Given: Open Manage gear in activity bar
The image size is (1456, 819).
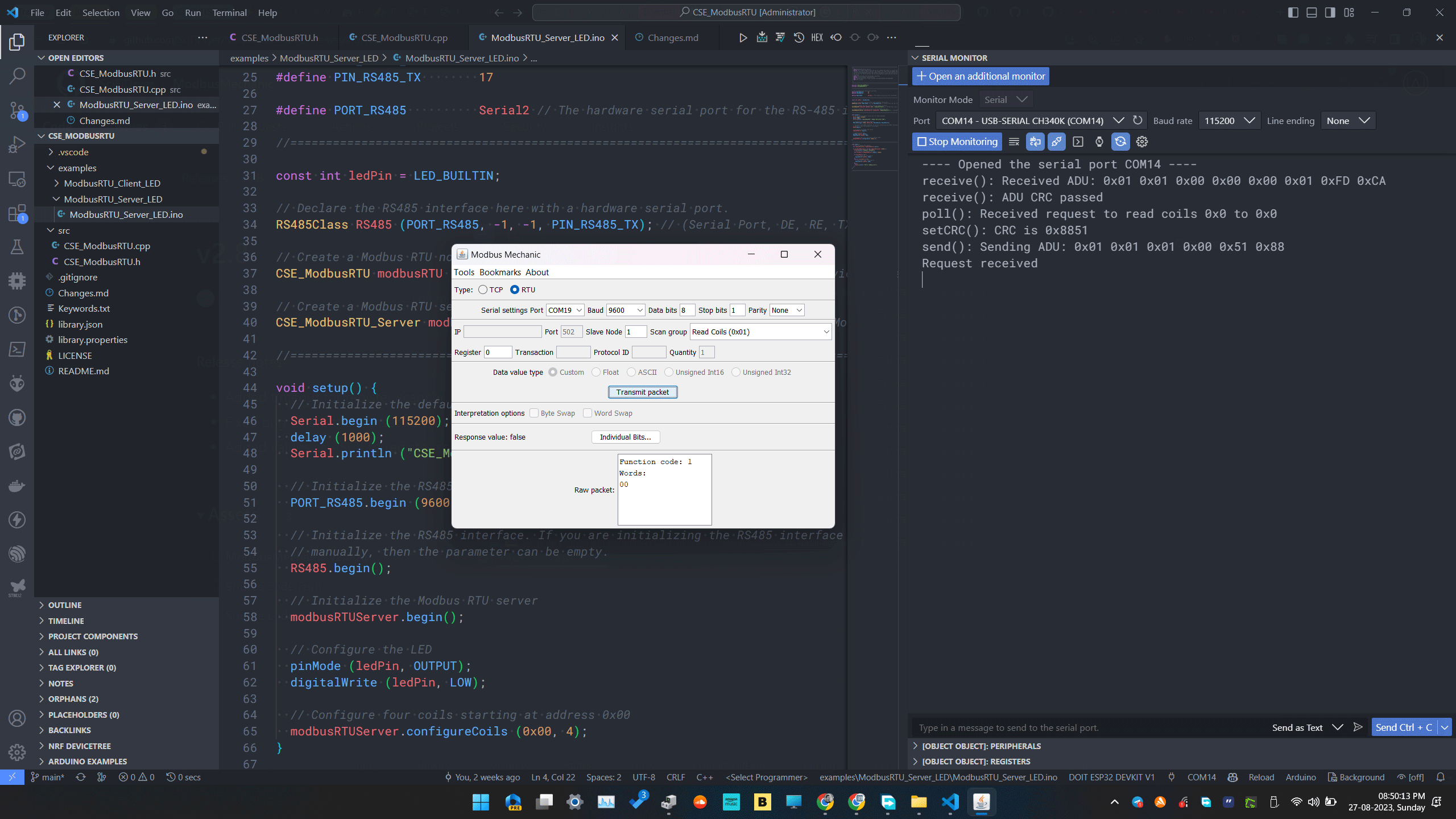Looking at the screenshot, I should [x=17, y=752].
